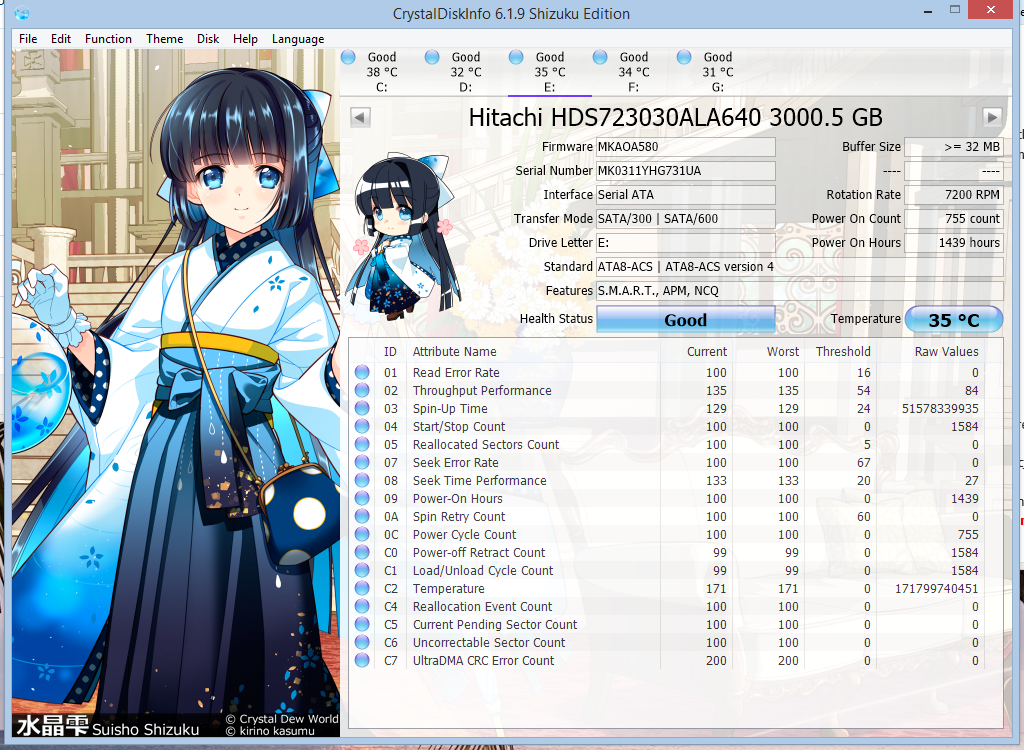Viewport: 1024px width, 750px height.
Task: Click status orb for Current Pending Sector Count
Action: coord(362,625)
